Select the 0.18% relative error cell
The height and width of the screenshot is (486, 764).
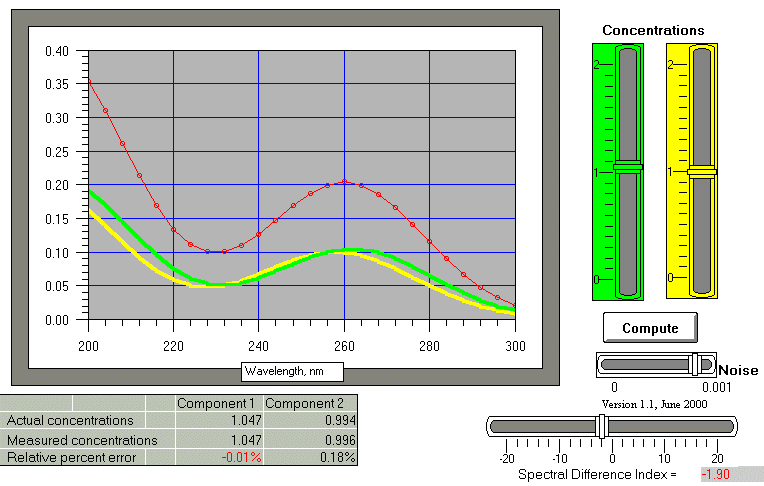click(x=311, y=457)
